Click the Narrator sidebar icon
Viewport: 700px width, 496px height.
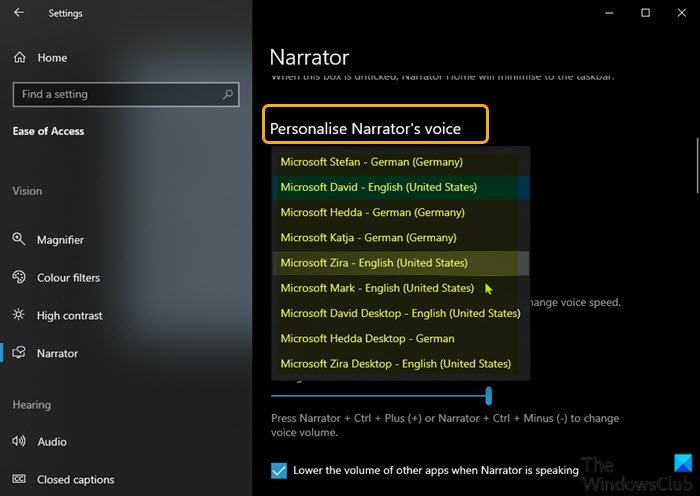point(18,354)
